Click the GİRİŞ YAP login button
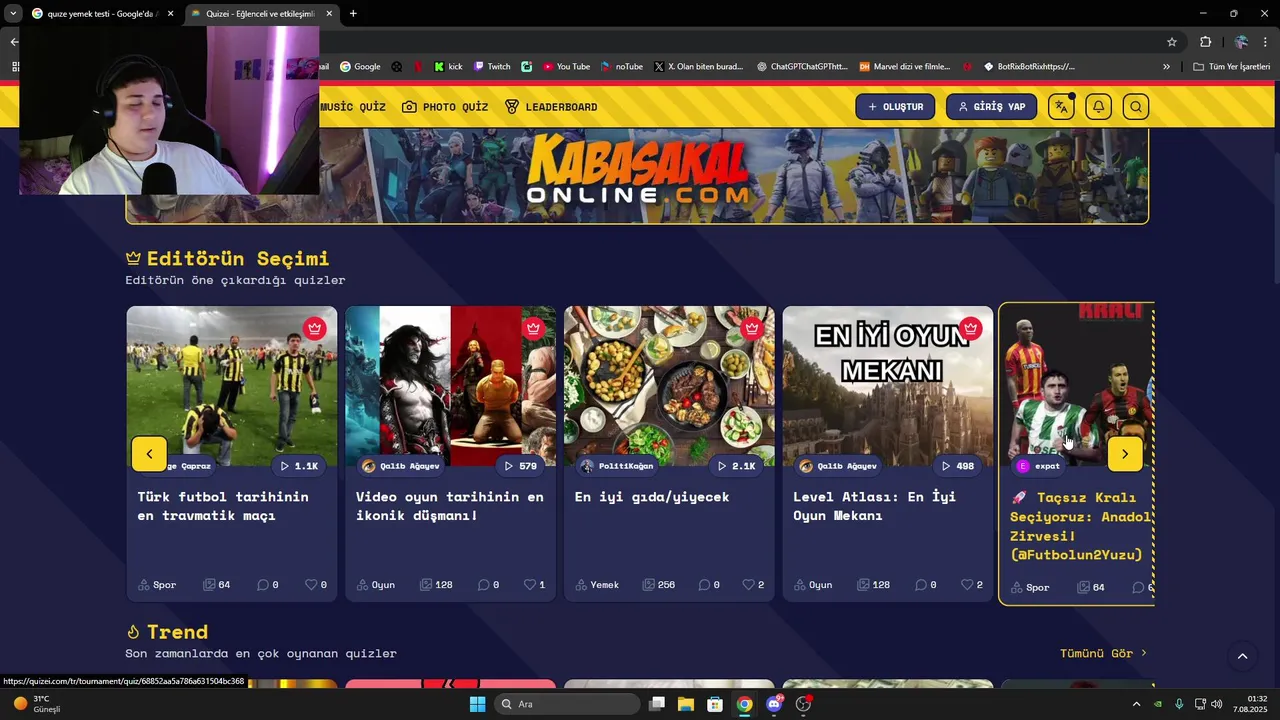This screenshot has width=1280, height=720. coord(991,107)
